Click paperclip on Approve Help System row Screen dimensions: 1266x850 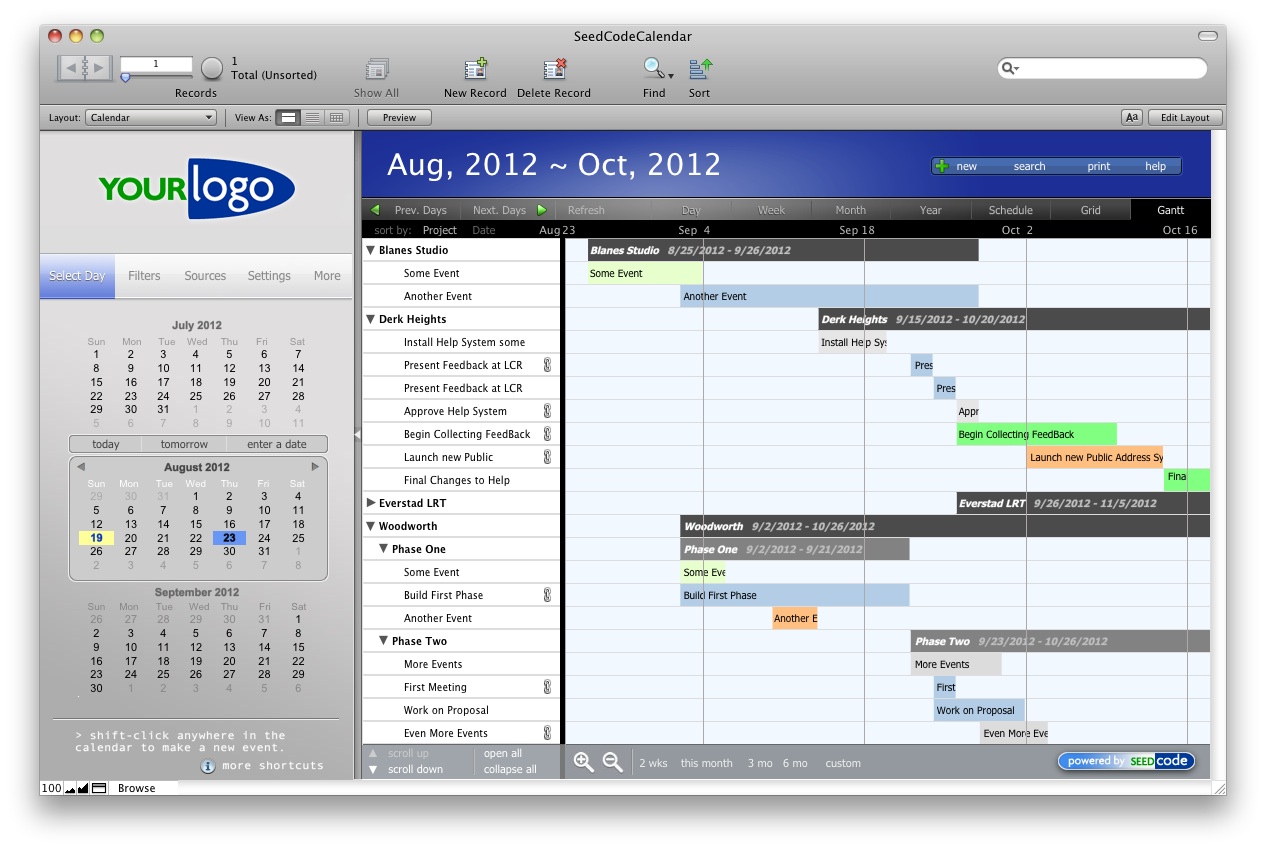pos(547,411)
